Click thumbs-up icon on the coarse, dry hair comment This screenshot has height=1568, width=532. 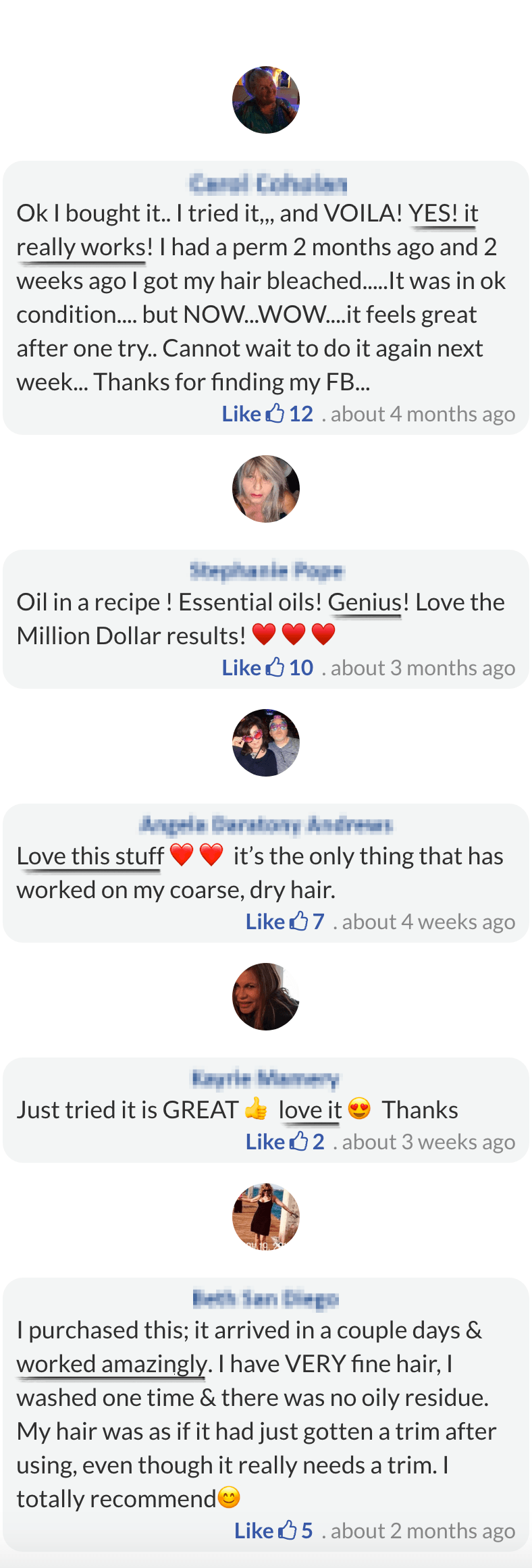(298, 921)
